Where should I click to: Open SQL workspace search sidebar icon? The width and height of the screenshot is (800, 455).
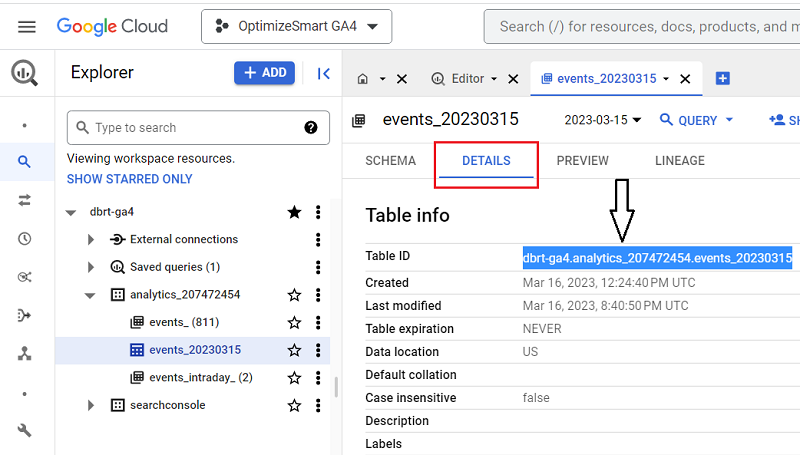pos(24,162)
